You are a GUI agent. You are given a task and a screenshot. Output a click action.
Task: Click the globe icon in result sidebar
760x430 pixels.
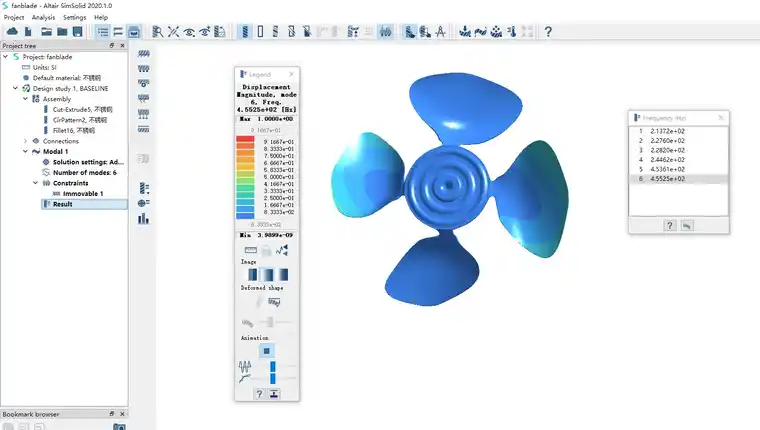[x=143, y=203]
